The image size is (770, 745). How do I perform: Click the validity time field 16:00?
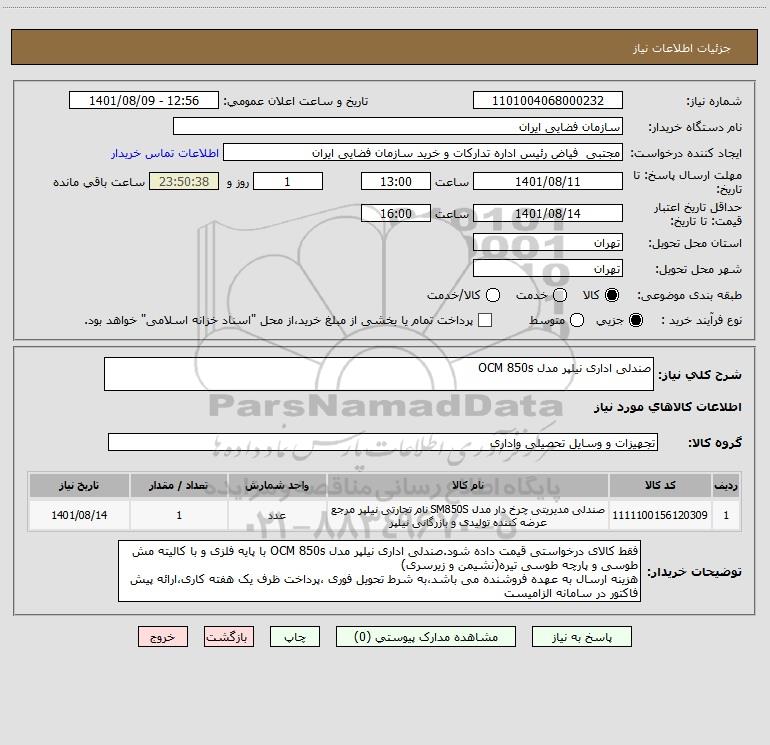click(396, 214)
